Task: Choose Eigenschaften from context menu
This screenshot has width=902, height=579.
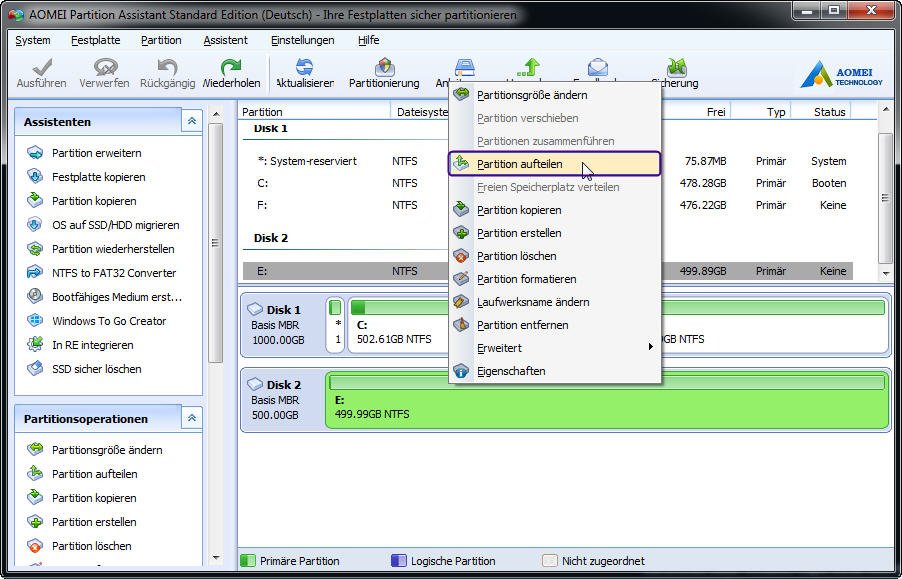Action: point(555,371)
